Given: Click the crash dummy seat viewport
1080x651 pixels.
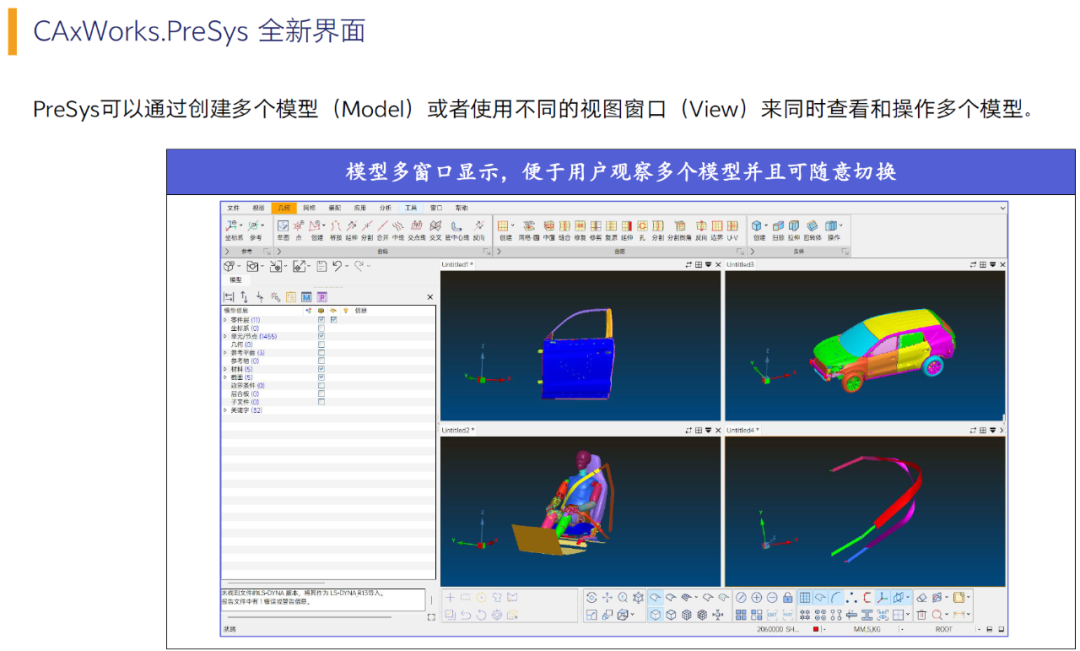Looking at the screenshot, I should [580, 511].
